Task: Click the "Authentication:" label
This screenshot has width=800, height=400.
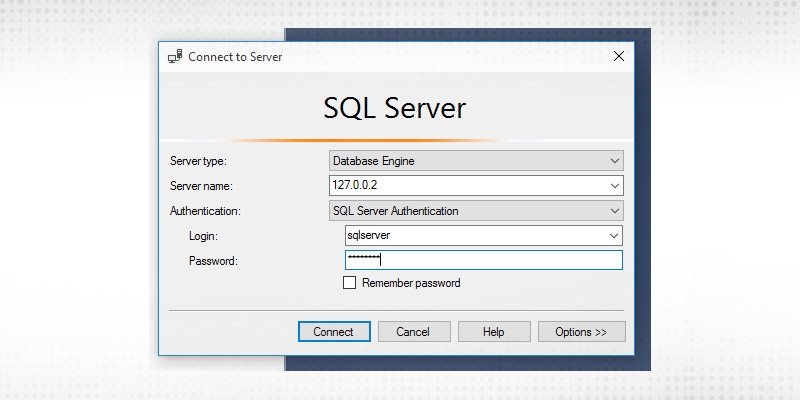Action: (x=205, y=211)
